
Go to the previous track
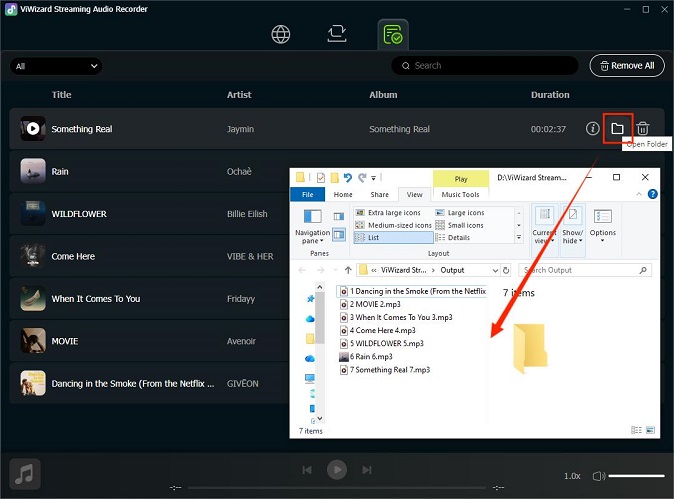coord(307,470)
